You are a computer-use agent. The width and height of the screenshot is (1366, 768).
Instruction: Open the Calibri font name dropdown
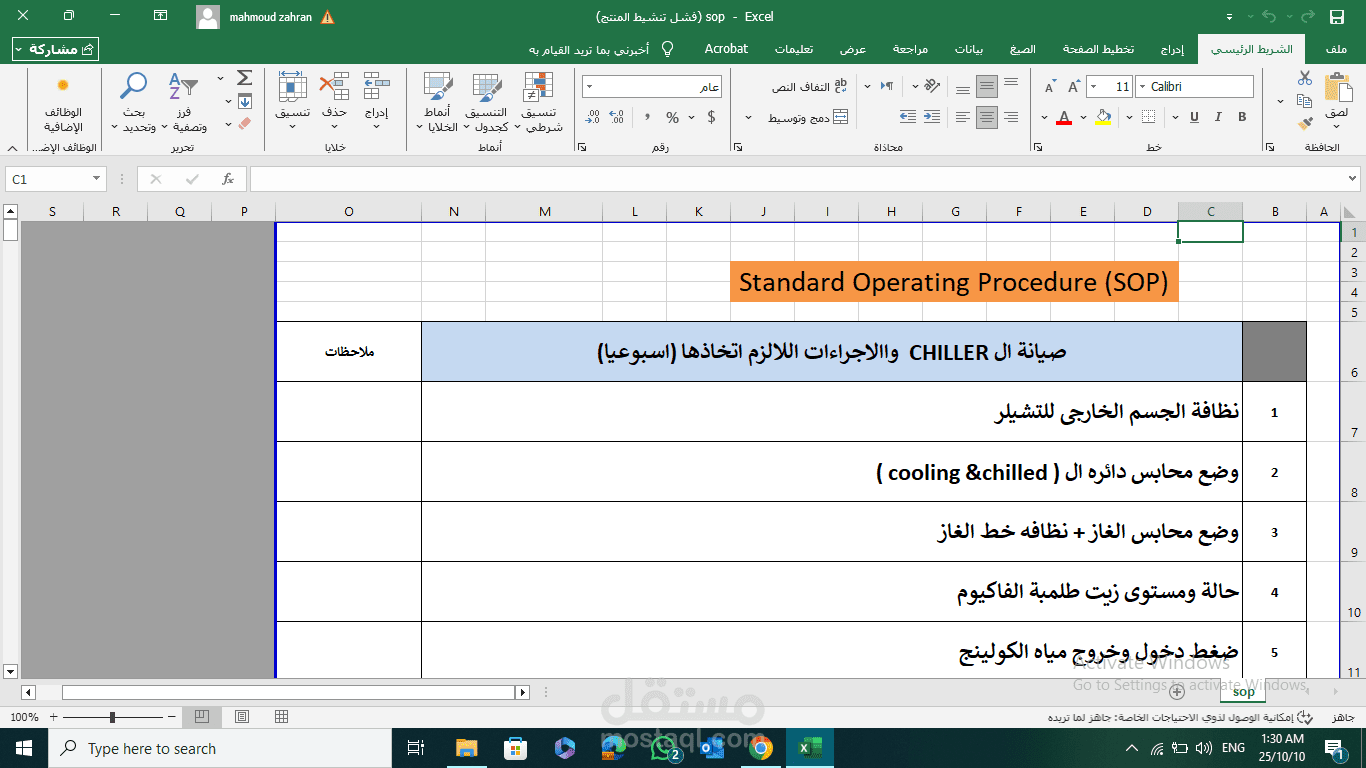[1144, 87]
